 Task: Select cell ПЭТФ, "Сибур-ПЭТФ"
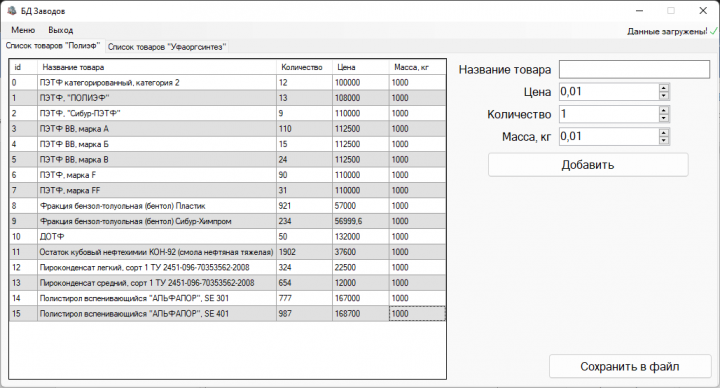click(x=157, y=113)
